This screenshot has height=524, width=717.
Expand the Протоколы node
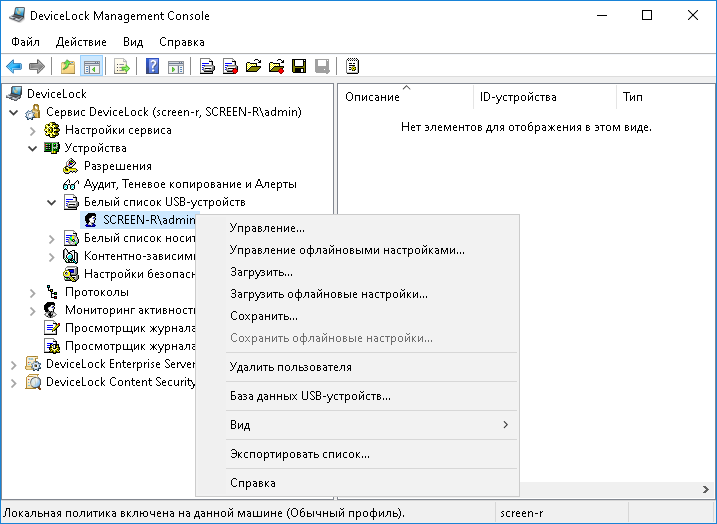click(32, 293)
